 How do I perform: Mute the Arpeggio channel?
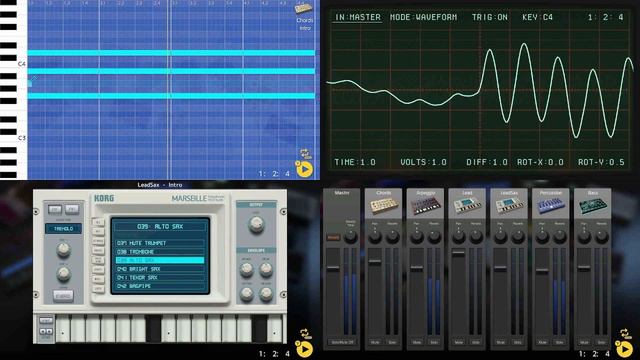click(417, 342)
